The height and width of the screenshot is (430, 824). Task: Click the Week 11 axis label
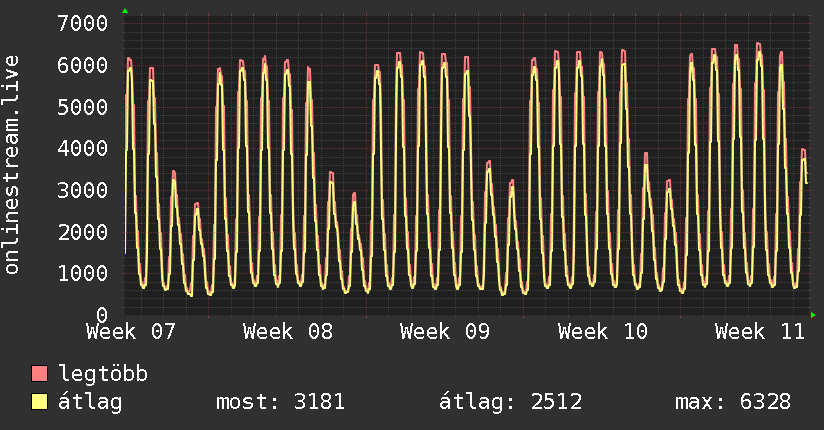759,332
